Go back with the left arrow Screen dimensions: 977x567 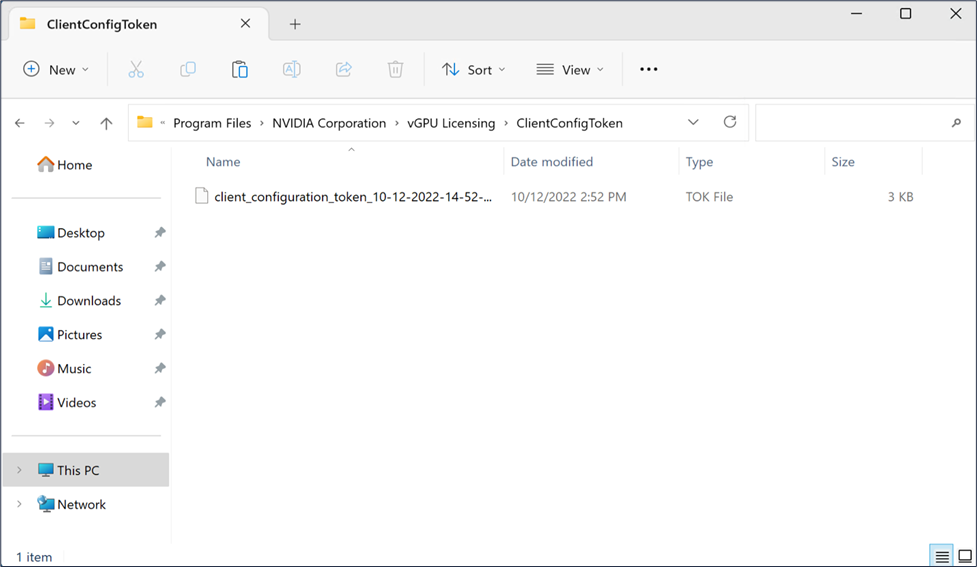point(20,123)
